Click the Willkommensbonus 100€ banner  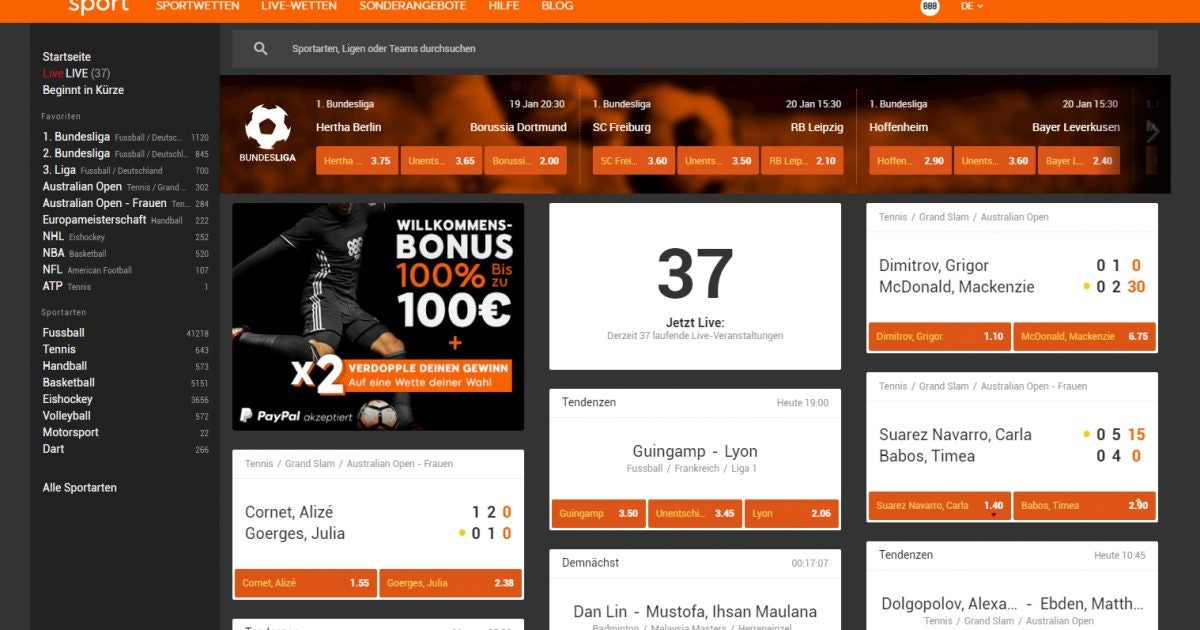[378, 317]
